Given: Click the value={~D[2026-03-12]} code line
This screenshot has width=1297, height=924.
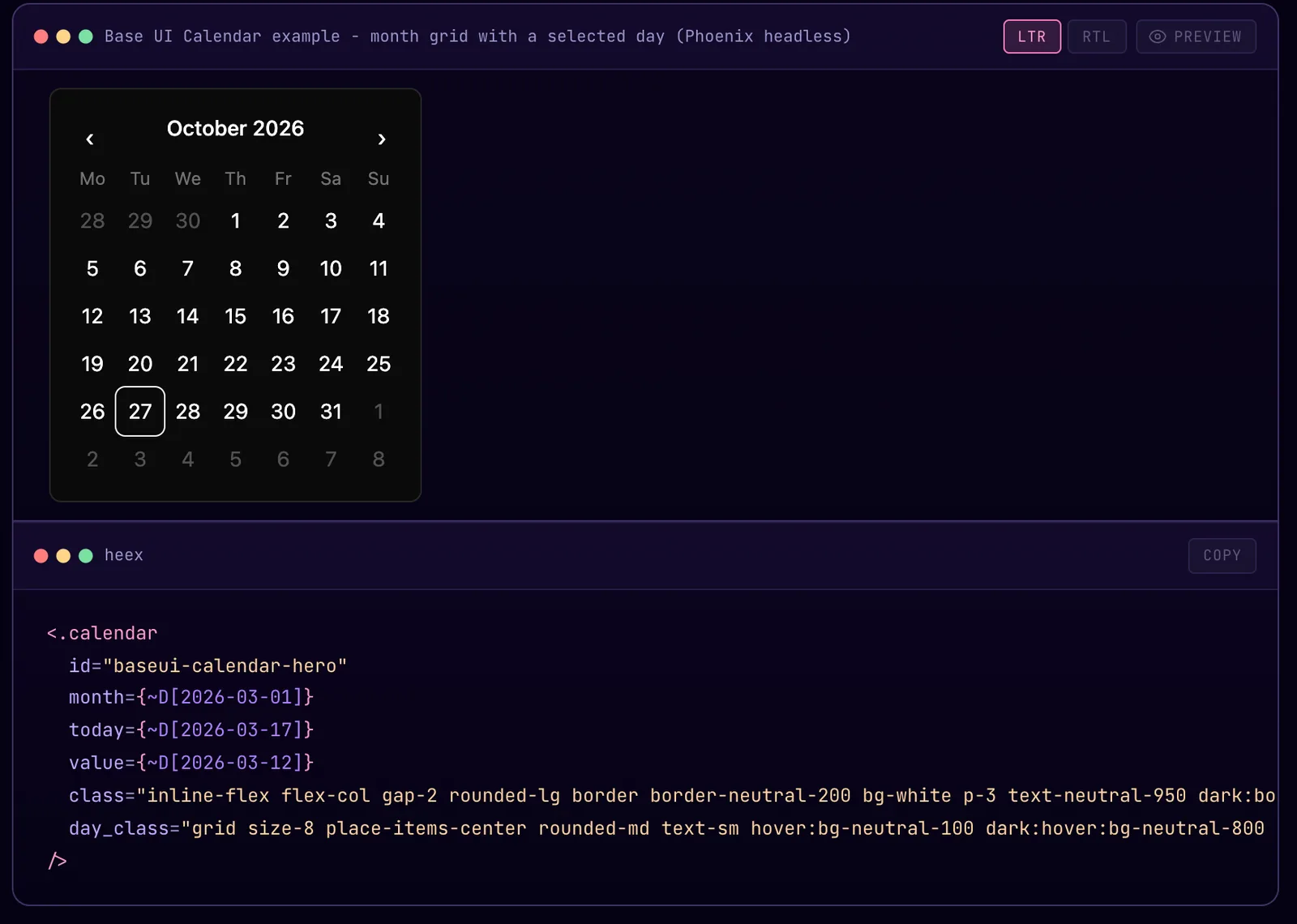Looking at the screenshot, I should 191,763.
